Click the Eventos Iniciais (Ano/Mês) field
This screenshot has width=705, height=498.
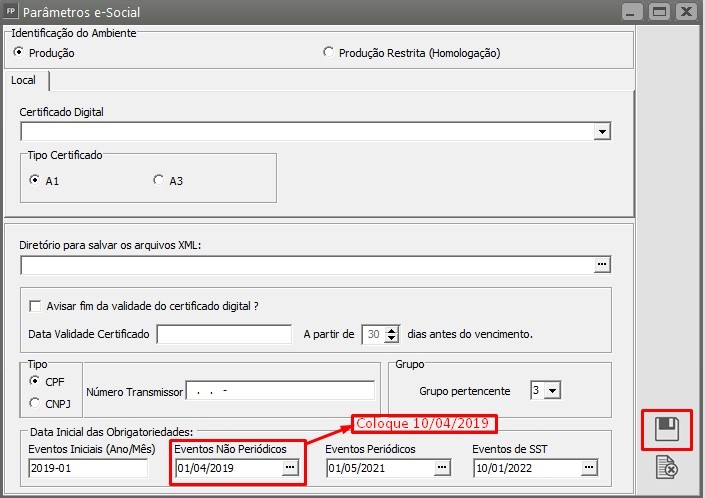pos(88,468)
